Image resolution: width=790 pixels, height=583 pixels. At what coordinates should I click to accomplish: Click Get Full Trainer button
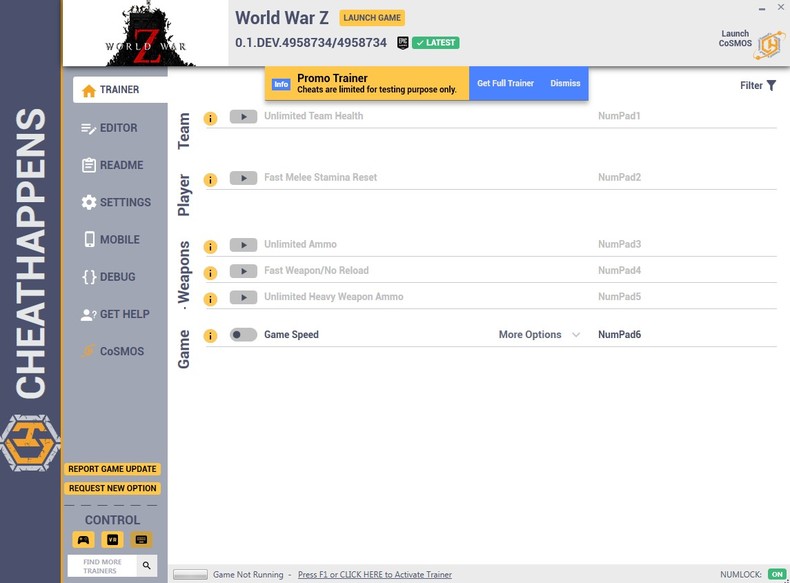[505, 83]
